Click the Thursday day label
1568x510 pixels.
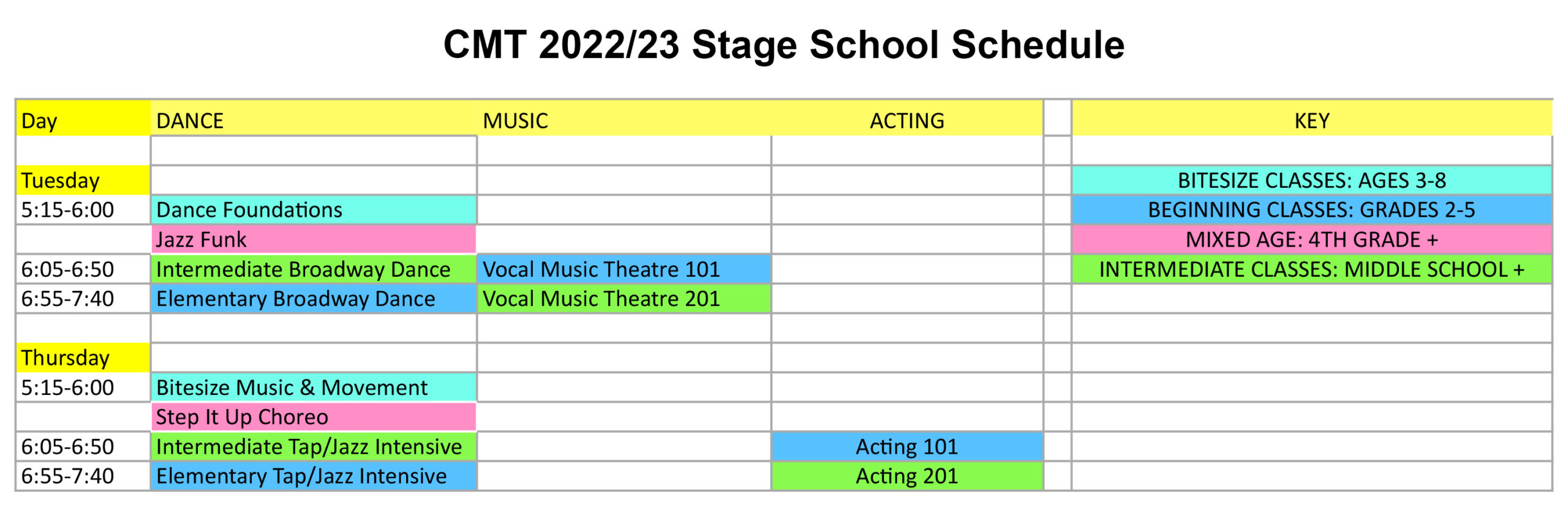(x=83, y=358)
